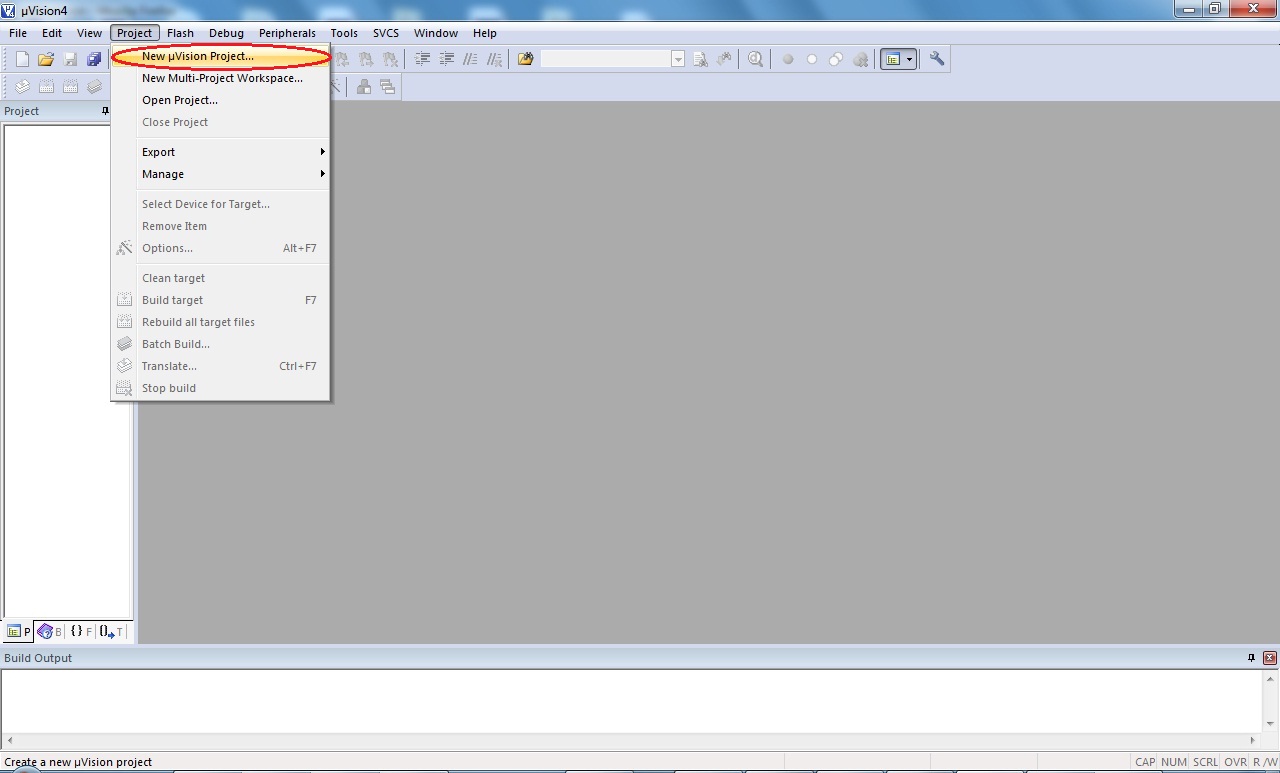Select New Multi-Project Workspace menu entry
Screen dimensions: 1280x773
coord(220,78)
